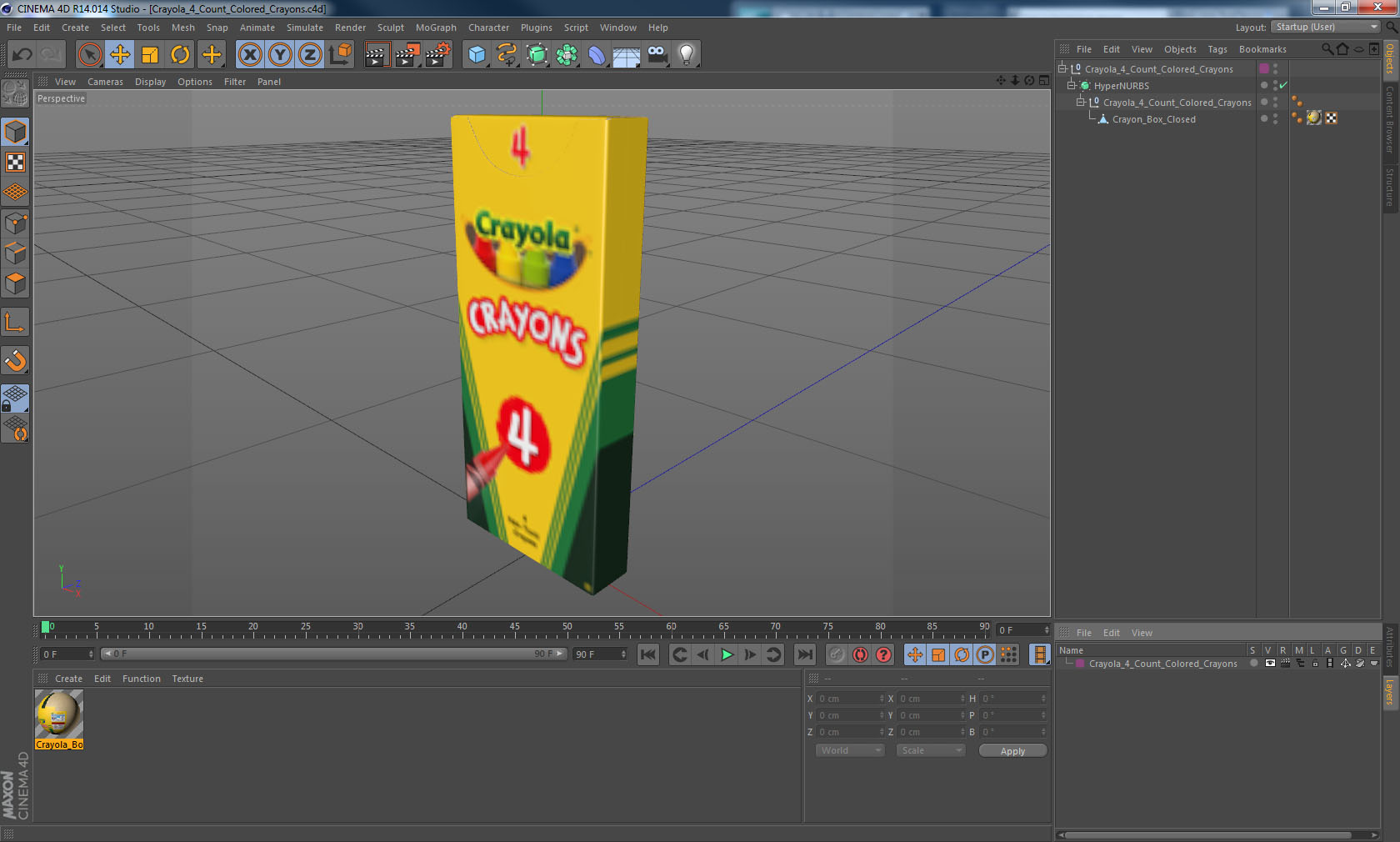Add a camera object

click(657, 55)
